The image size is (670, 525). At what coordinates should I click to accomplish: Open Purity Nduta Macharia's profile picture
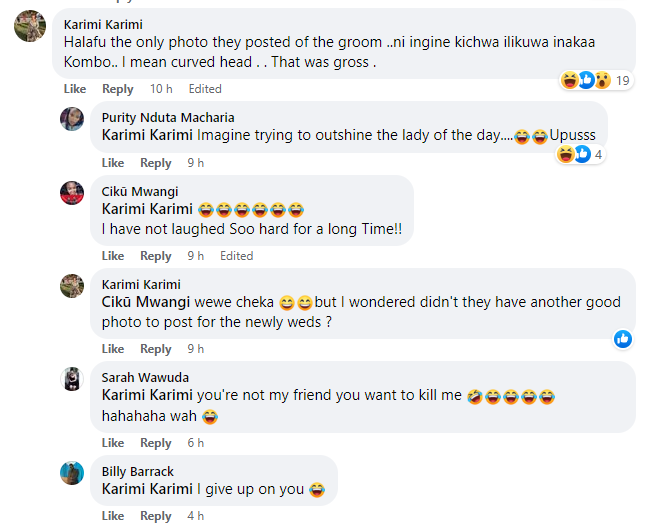[71, 119]
